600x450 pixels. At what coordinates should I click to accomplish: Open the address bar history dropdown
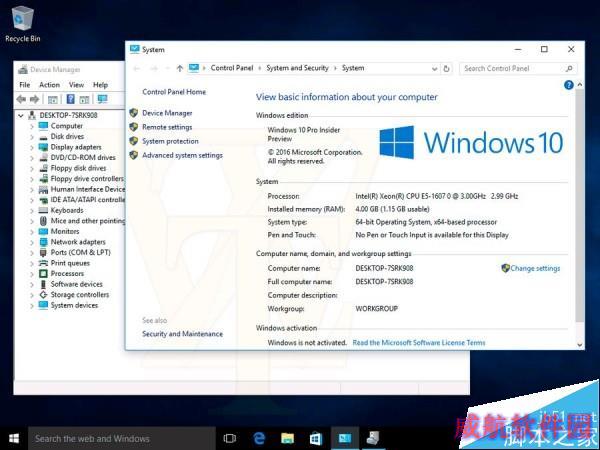coord(434,69)
